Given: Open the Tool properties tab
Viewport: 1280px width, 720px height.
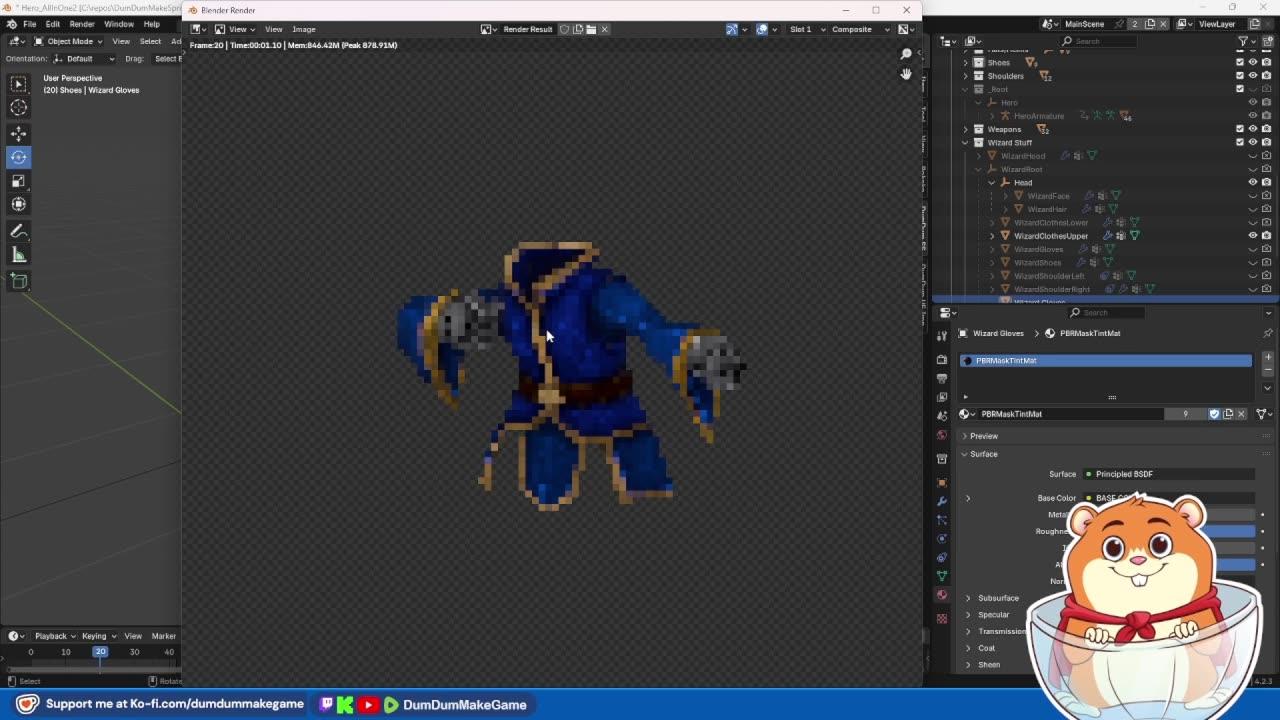Looking at the screenshot, I should [x=942, y=336].
